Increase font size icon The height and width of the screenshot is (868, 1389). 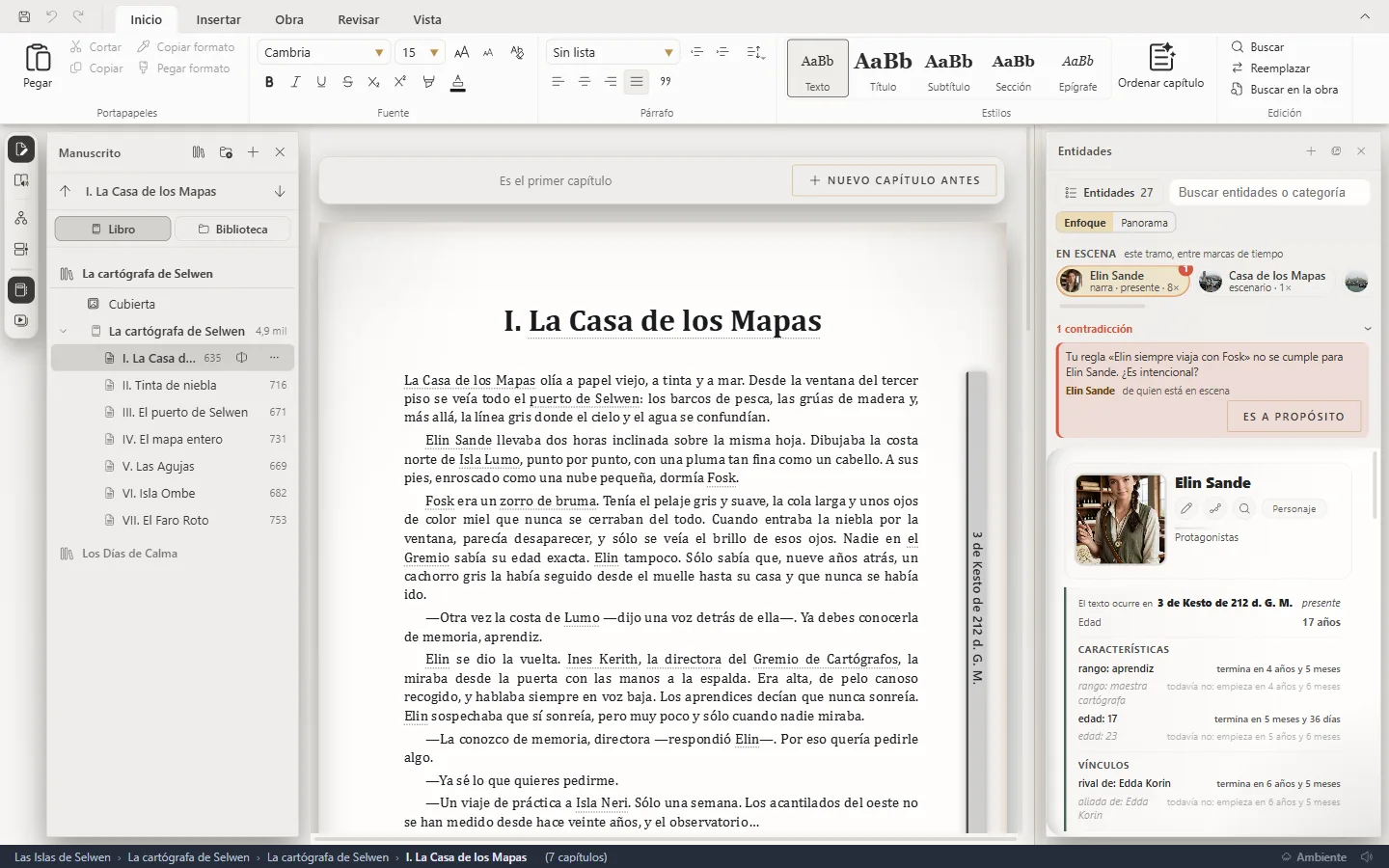[x=462, y=52]
